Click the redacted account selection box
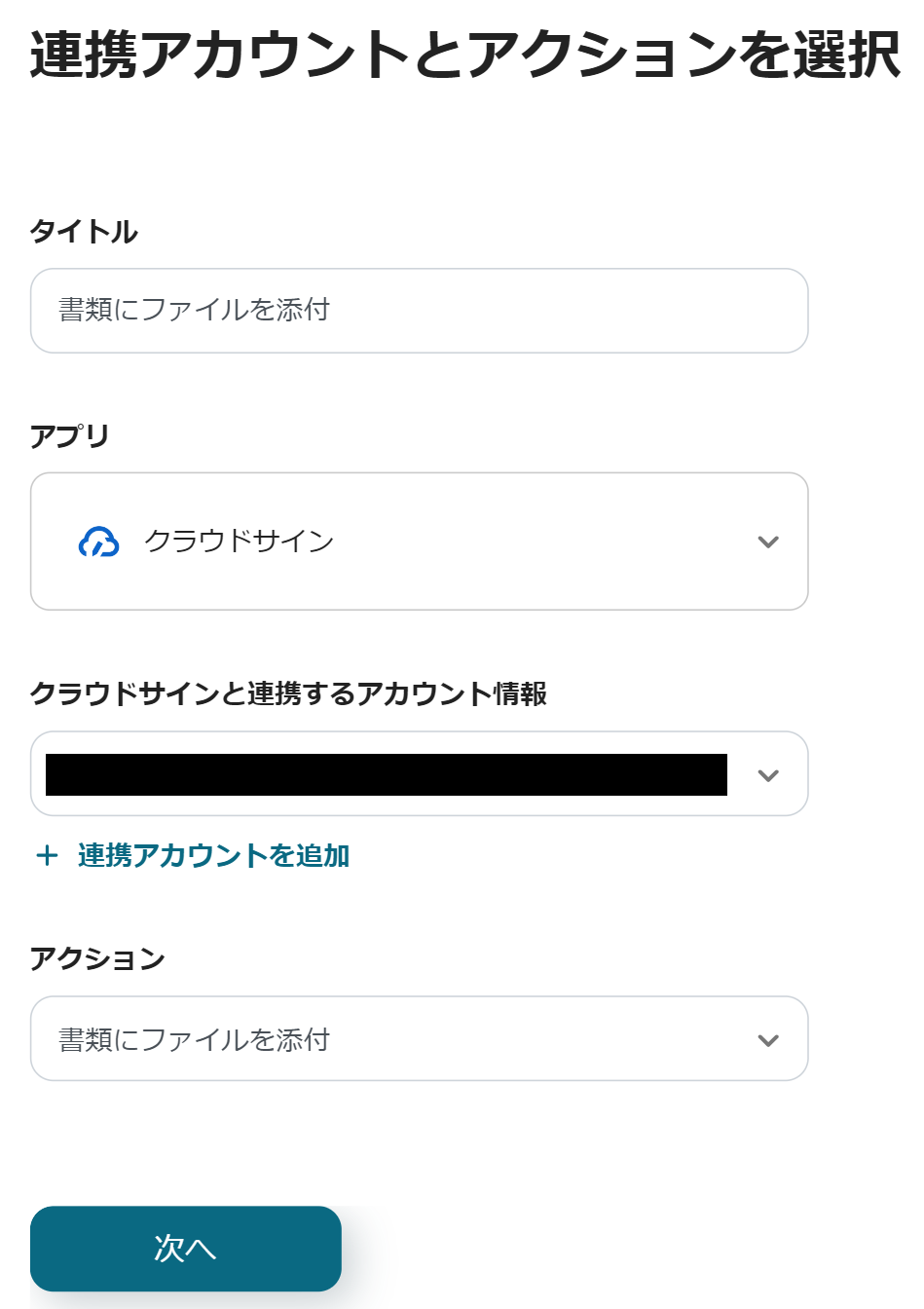 (x=386, y=775)
